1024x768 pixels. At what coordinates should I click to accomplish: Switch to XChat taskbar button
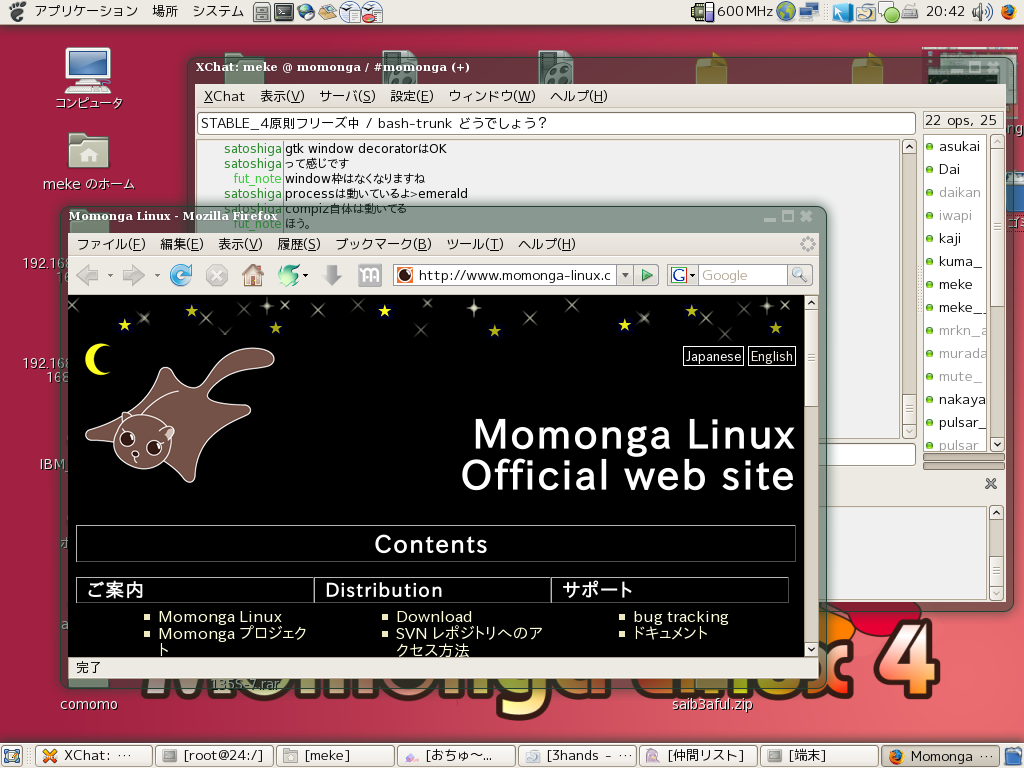click(x=93, y=756)
